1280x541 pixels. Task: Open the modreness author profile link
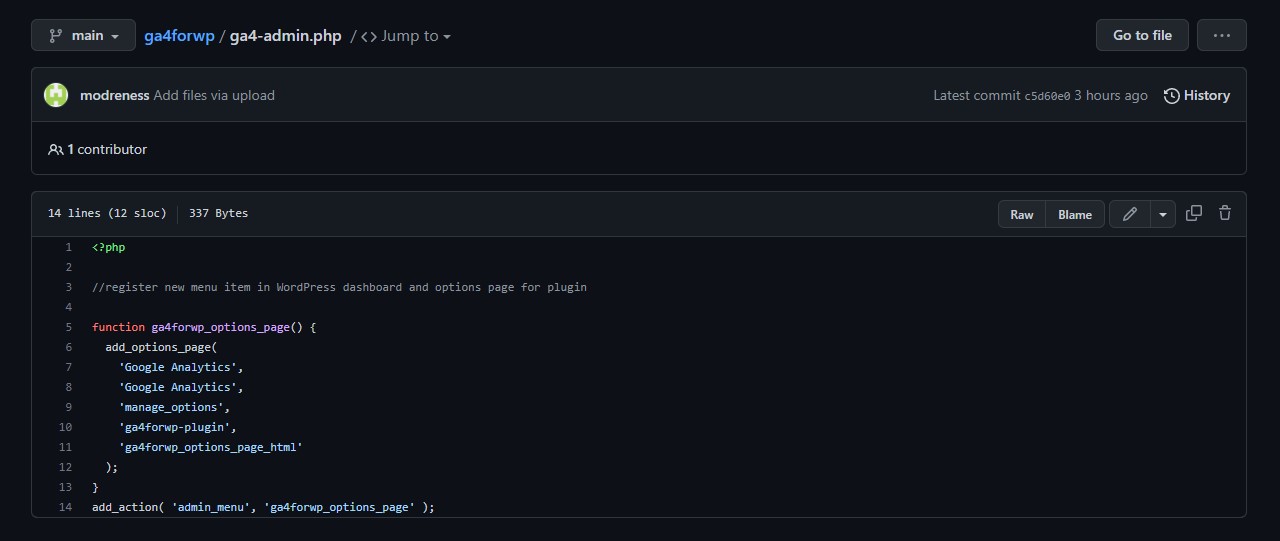click(x=114, y=96)
